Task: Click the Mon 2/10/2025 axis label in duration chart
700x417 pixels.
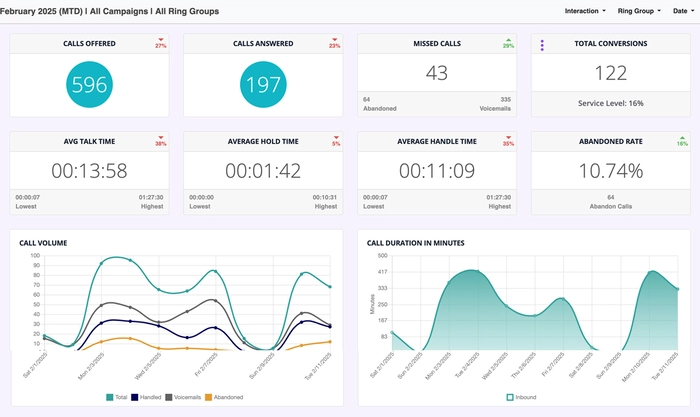Action: point(636,367)
